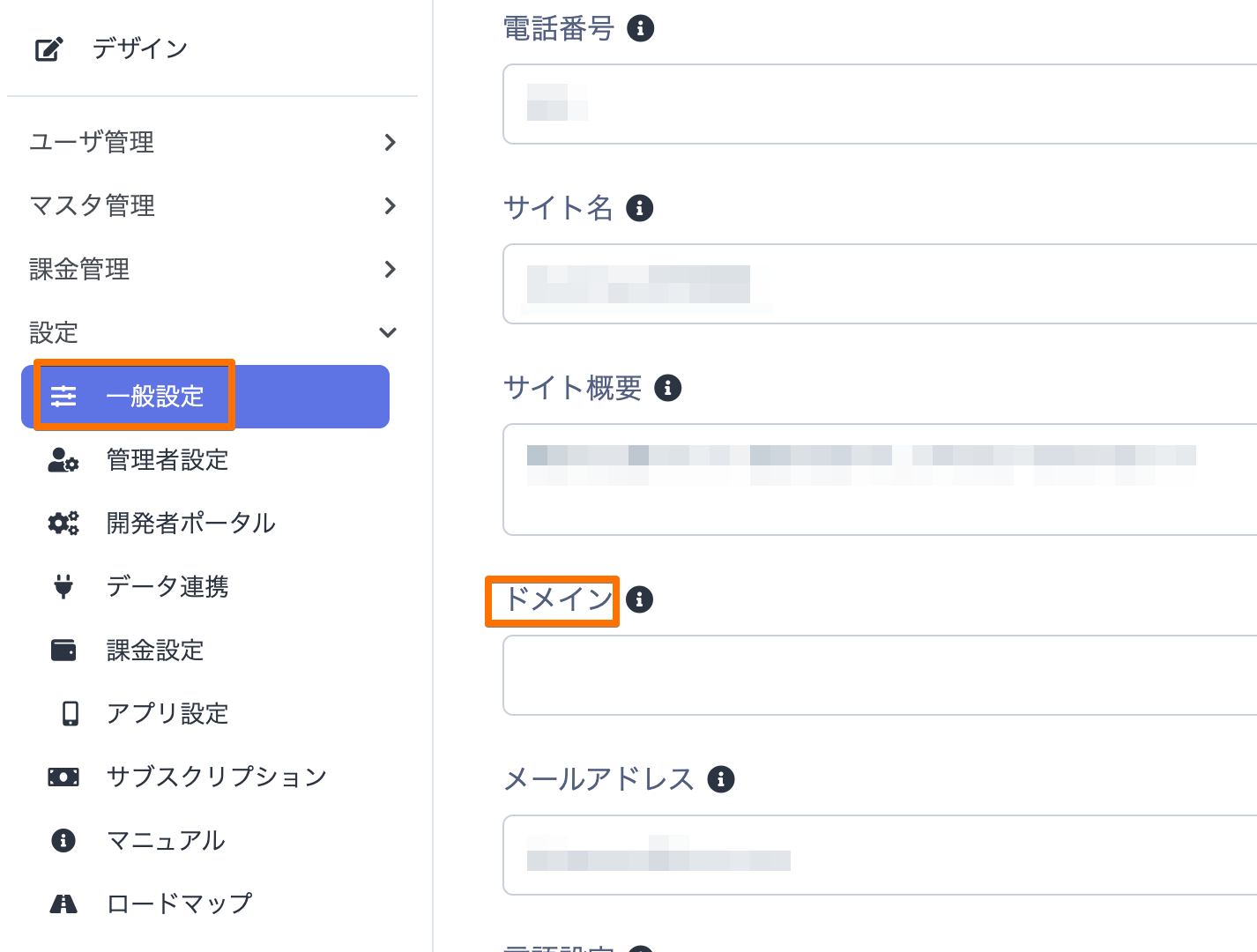Collapse the 設定 menu section
The image size is (1257, 952).
click(388, 332)
